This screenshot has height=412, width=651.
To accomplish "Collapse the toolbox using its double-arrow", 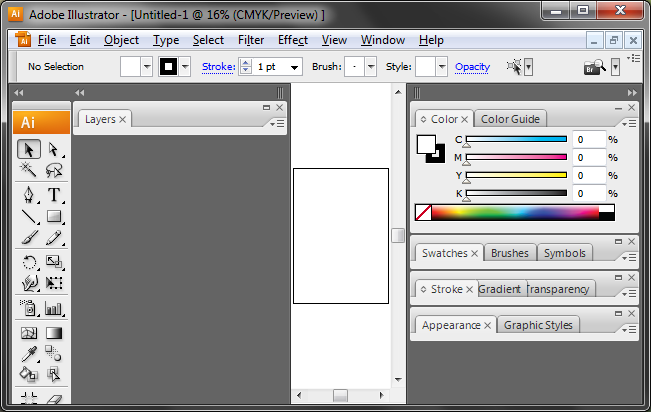I will coord(19,93).
